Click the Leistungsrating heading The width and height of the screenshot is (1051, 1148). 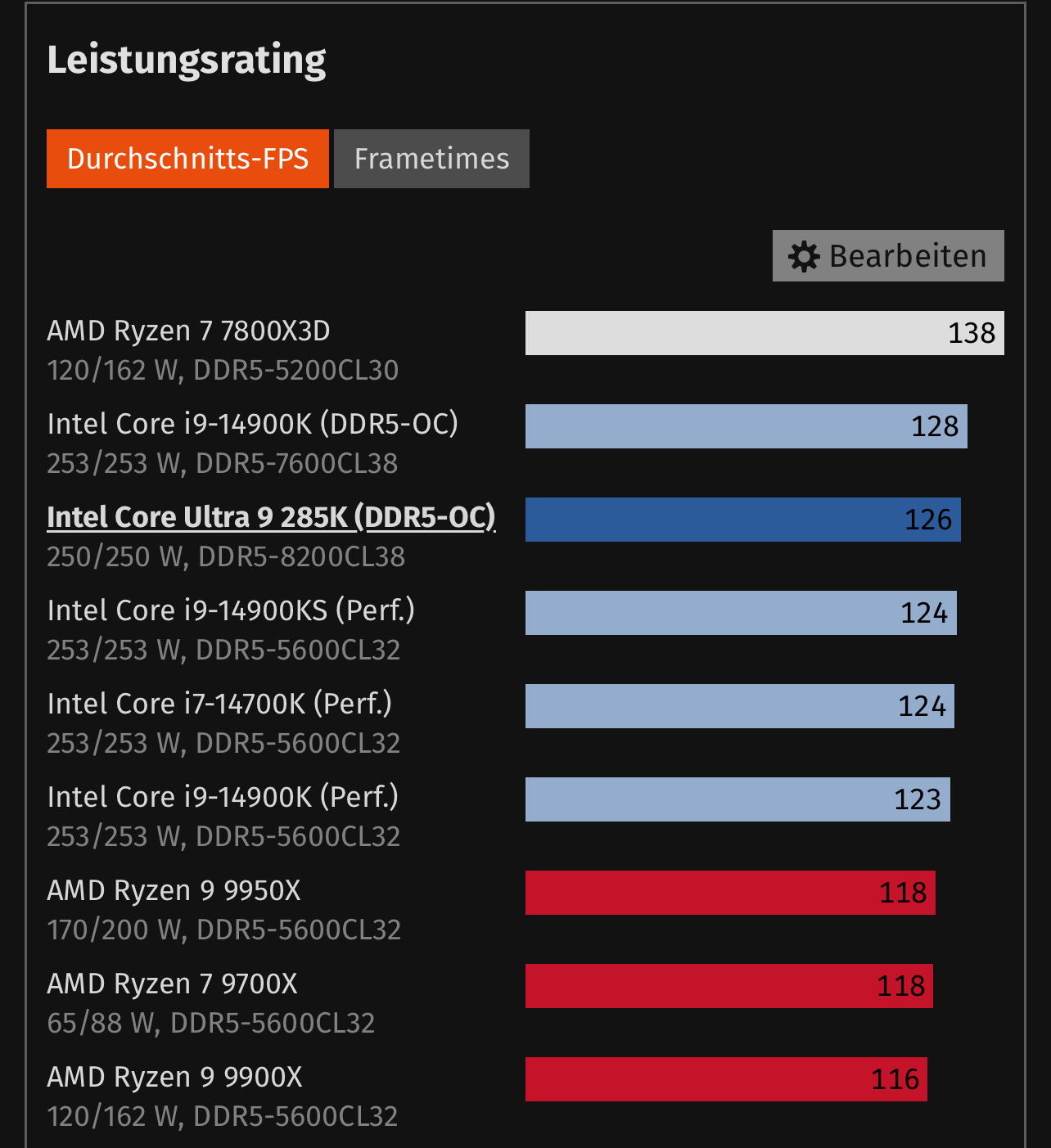(187, 61)
